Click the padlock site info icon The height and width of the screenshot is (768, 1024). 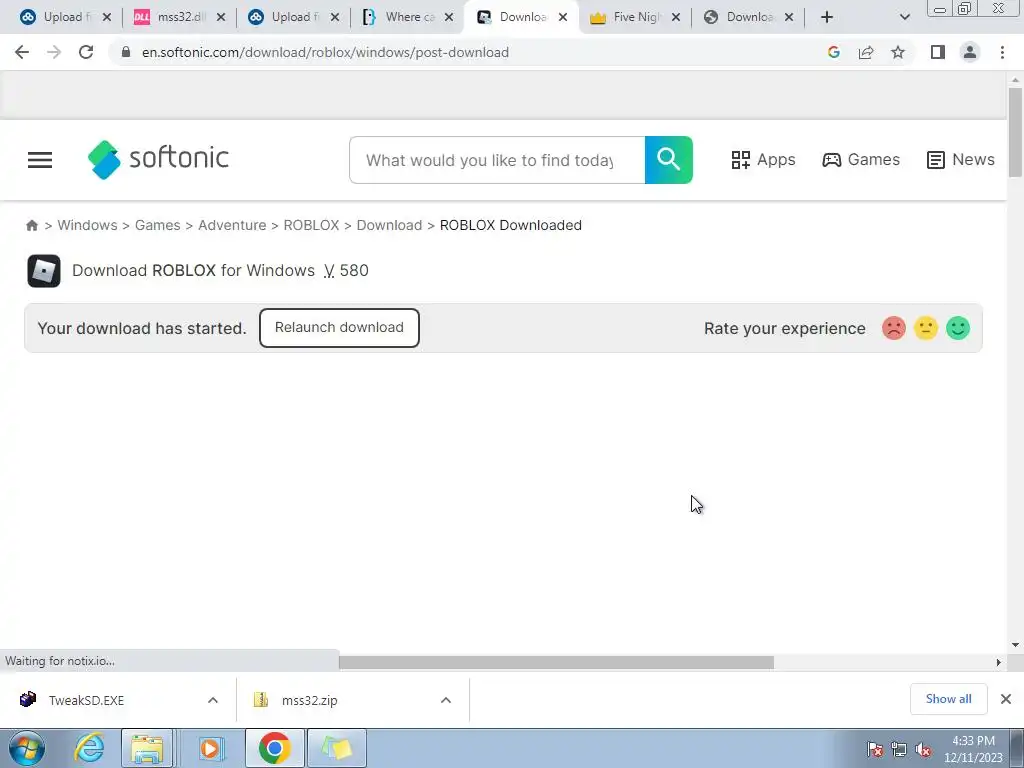(x=126, y=52)
